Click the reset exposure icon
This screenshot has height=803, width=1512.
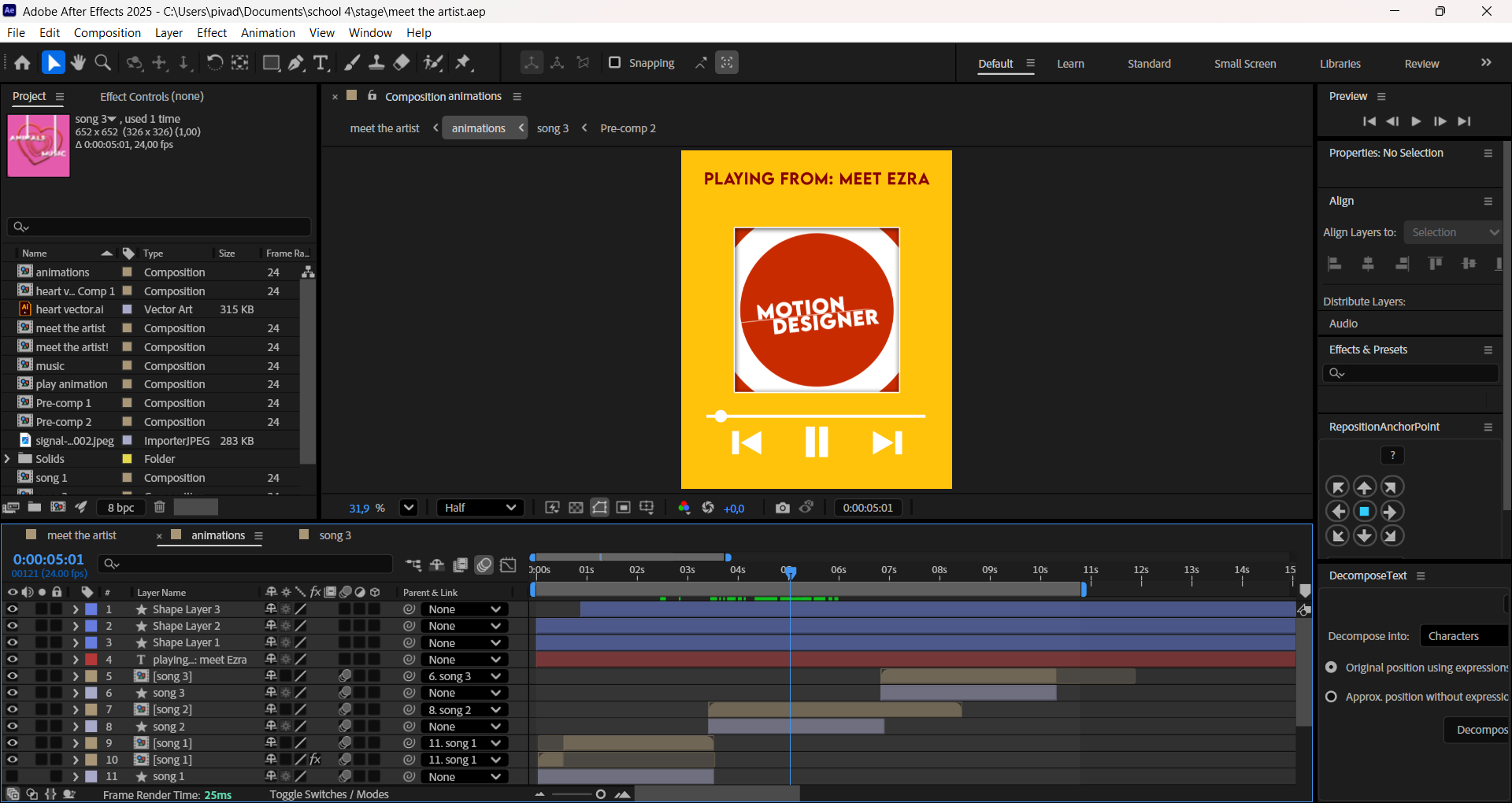(x=708, y=508)
